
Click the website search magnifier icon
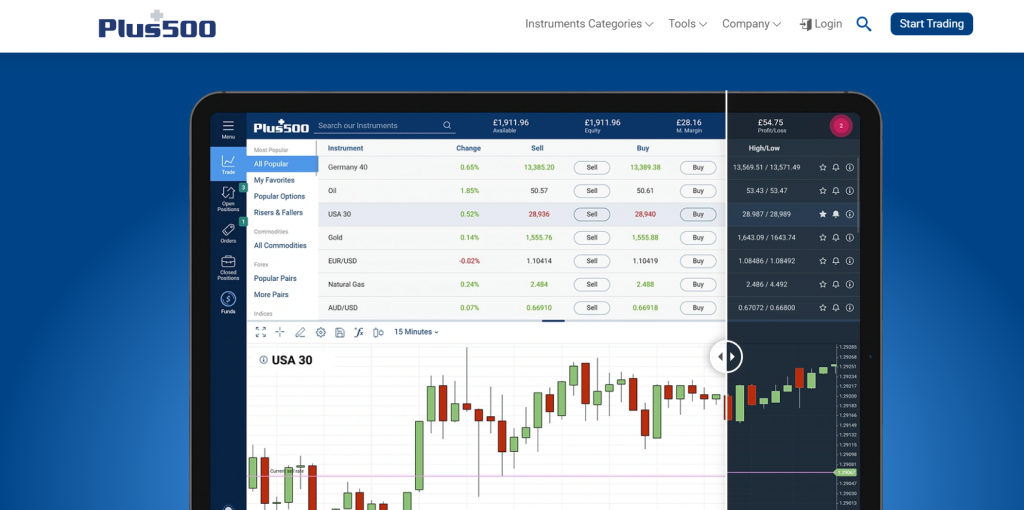point(863,24)
